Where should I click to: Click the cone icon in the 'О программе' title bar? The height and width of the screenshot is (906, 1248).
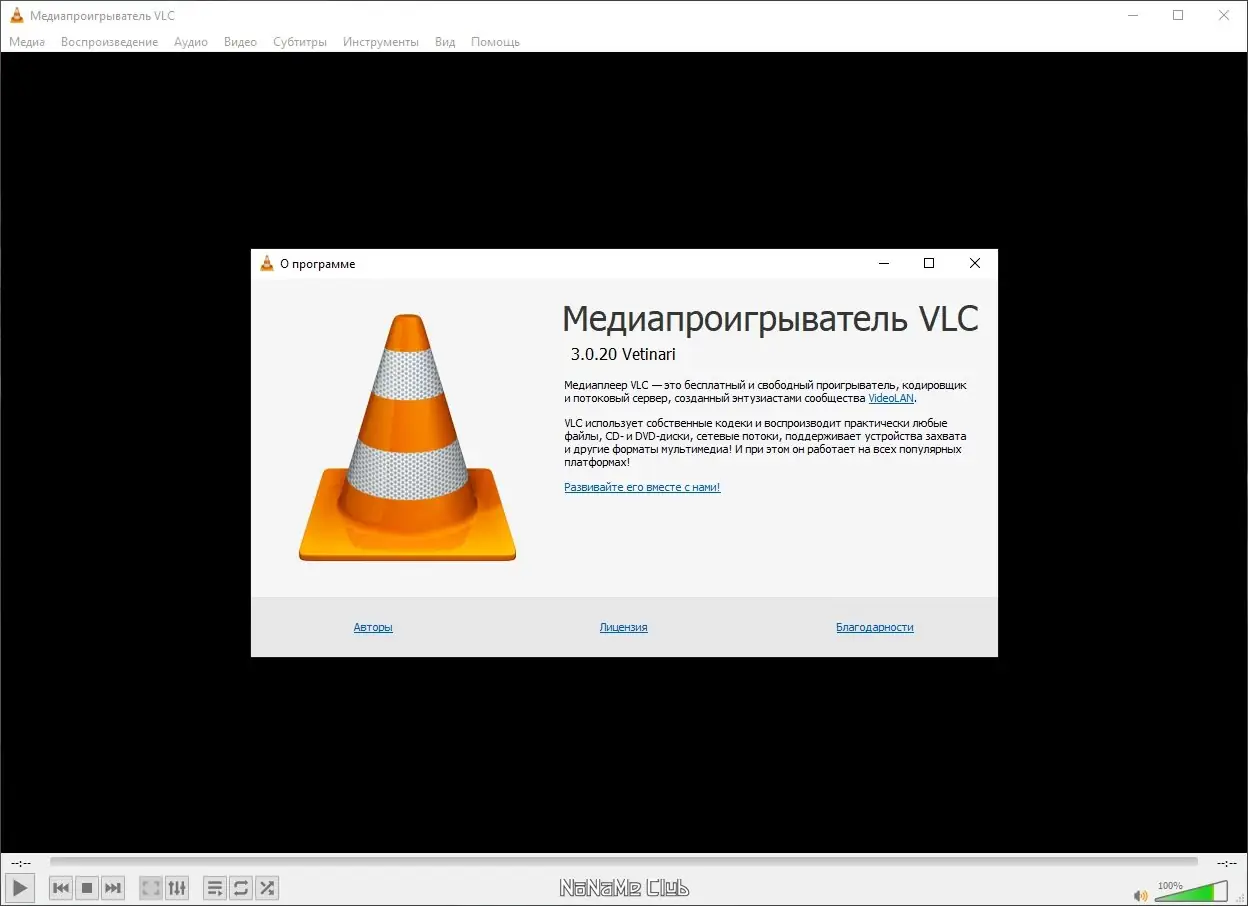[x=267, y=264]
